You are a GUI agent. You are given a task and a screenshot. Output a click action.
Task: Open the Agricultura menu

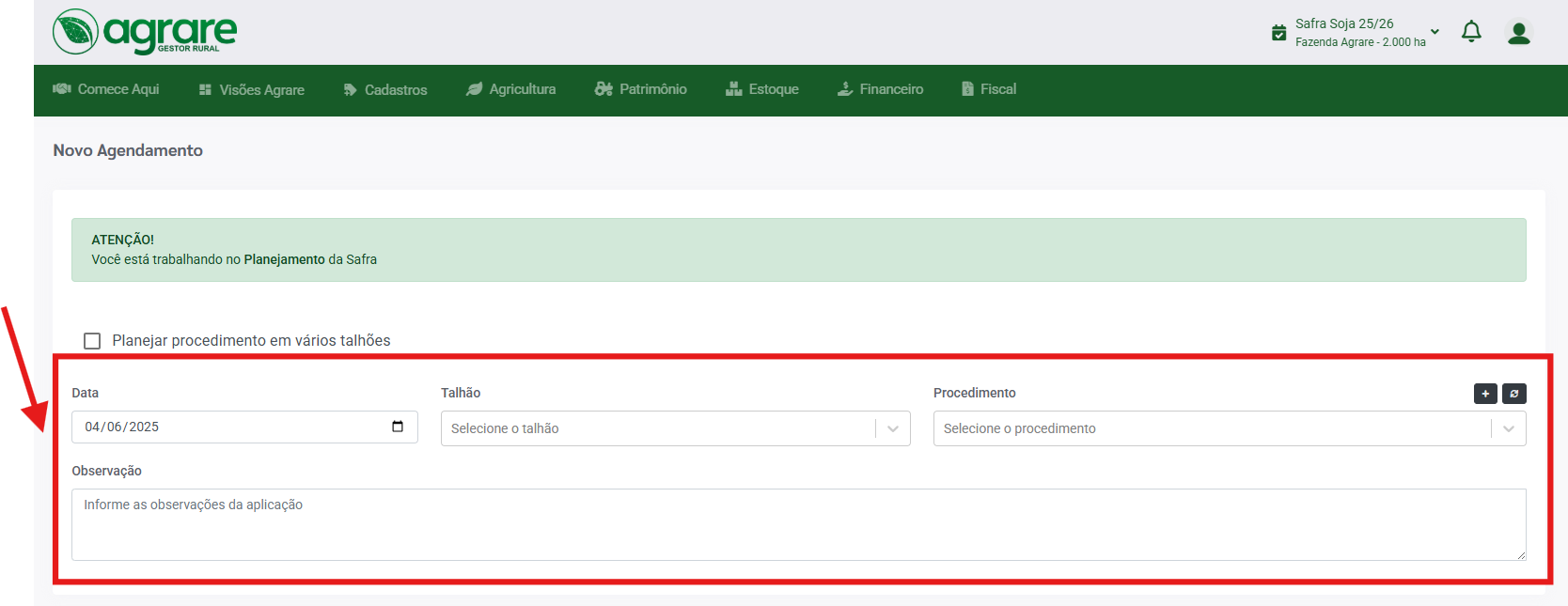(511, 89)
